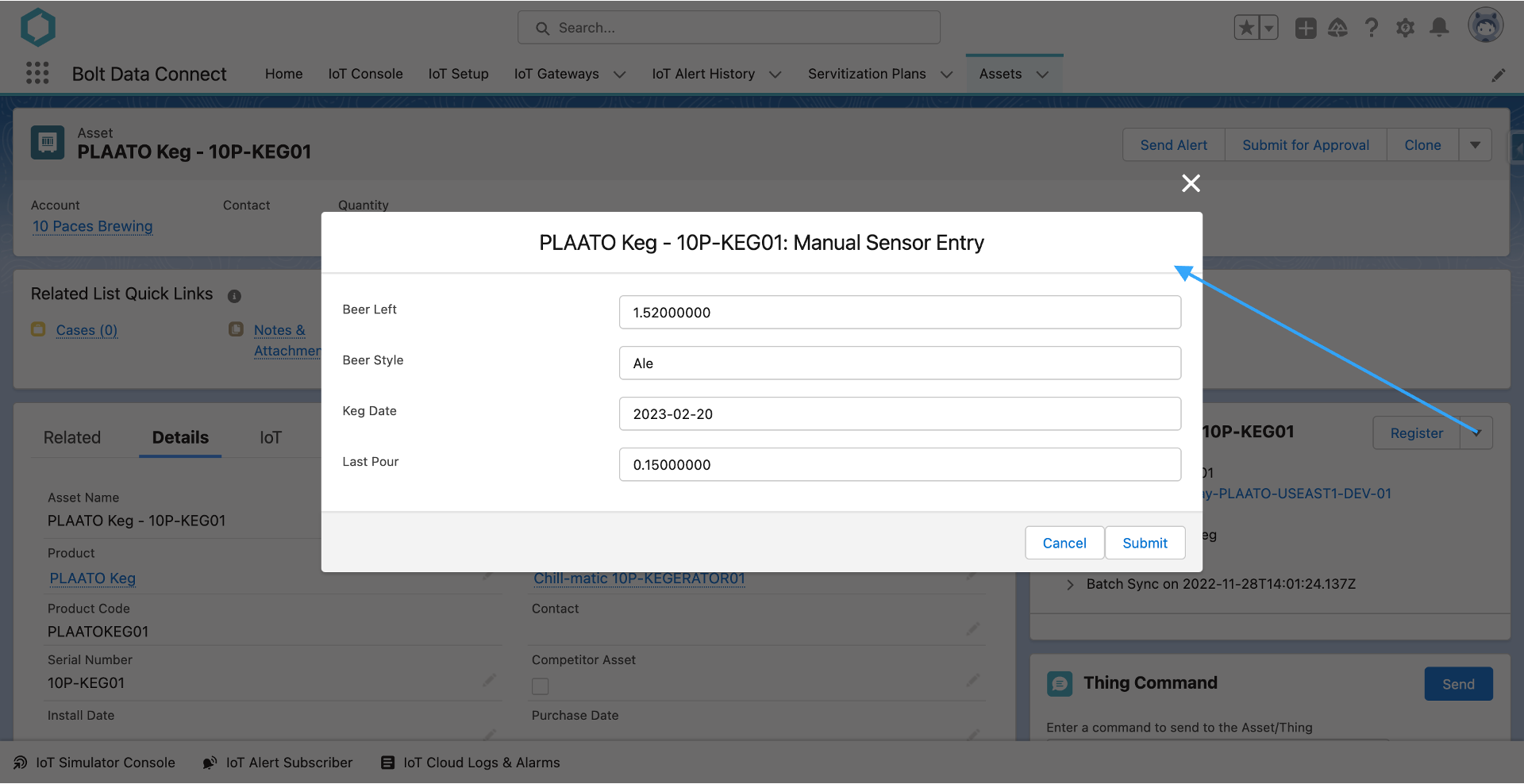Cancel the Manual Sensor Entry dialog
This screenshot has width=1524, height=784.
click(1064, 543)
